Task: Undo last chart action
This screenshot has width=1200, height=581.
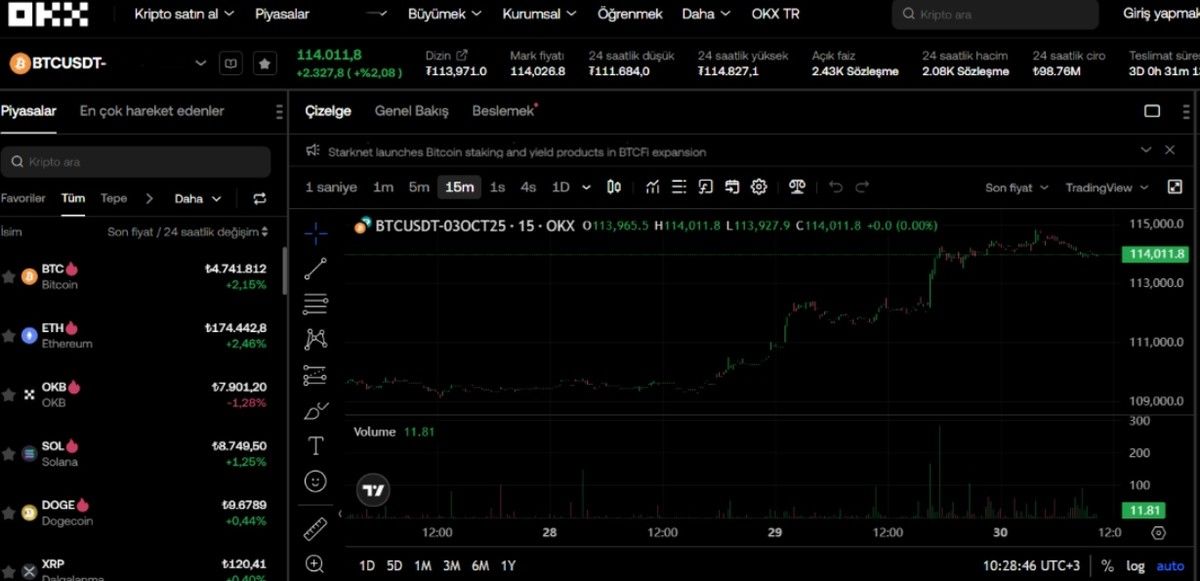Action: (x=836, y=187)
